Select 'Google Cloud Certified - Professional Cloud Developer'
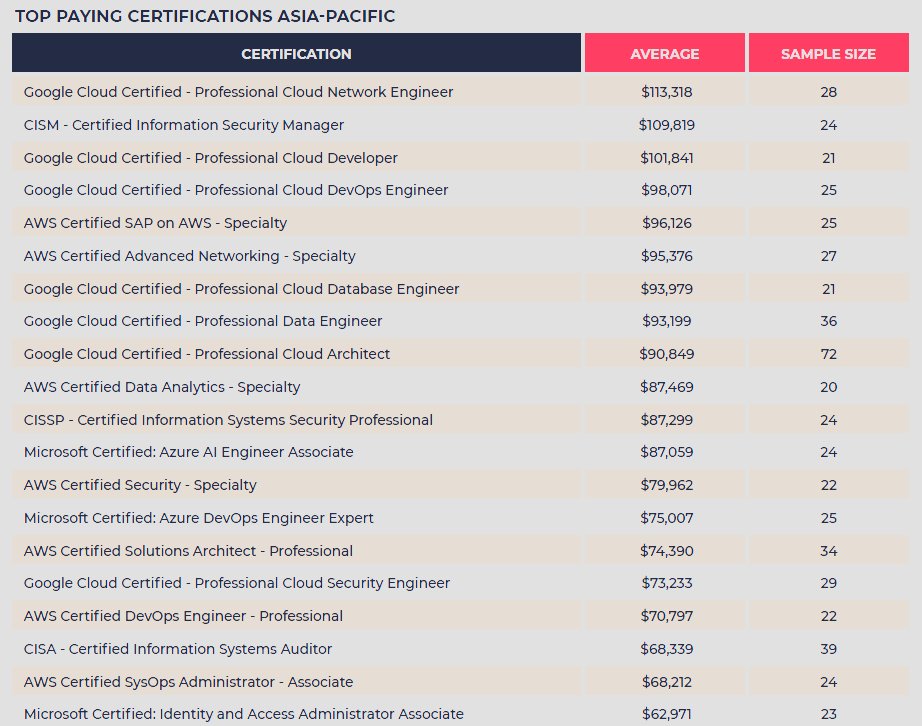The image size is (922, 726). point(211,158)
